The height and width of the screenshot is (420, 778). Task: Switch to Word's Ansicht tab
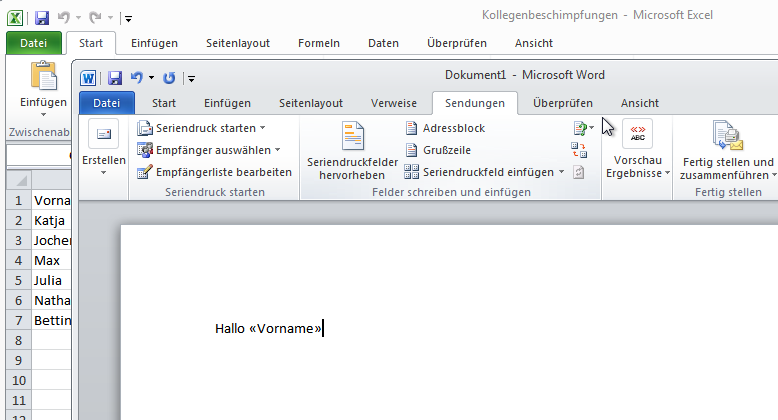pyautogui.click(x=640, y=103)
